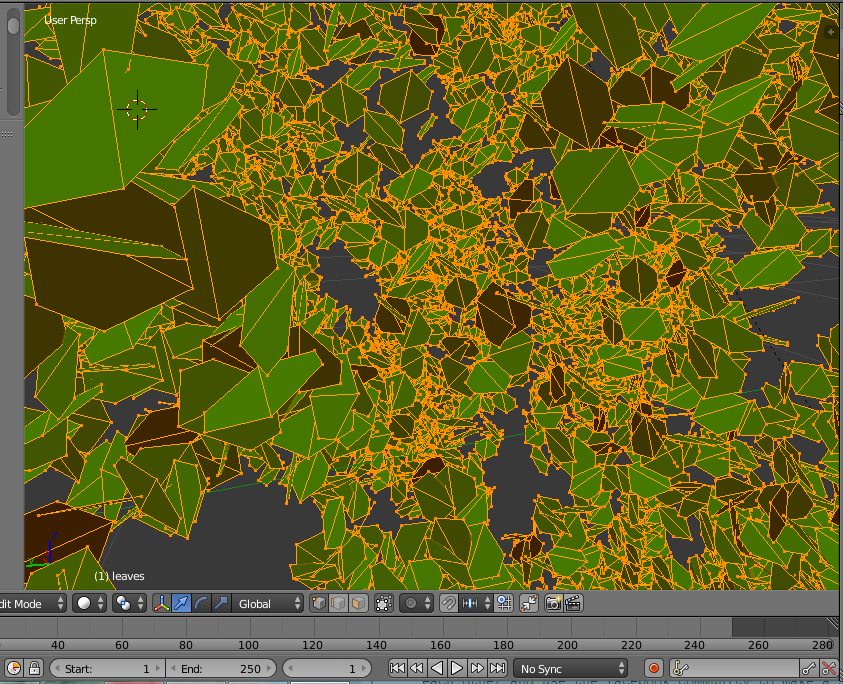Select the rotate manipulator arc icon

[x=201, y=603]
